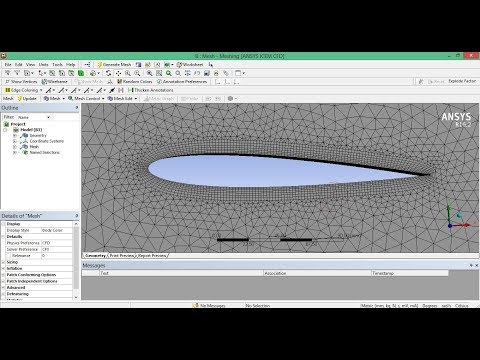Click the green Body selection filter icon
This screenshot has height=360, width=480.
pos(81,73)
